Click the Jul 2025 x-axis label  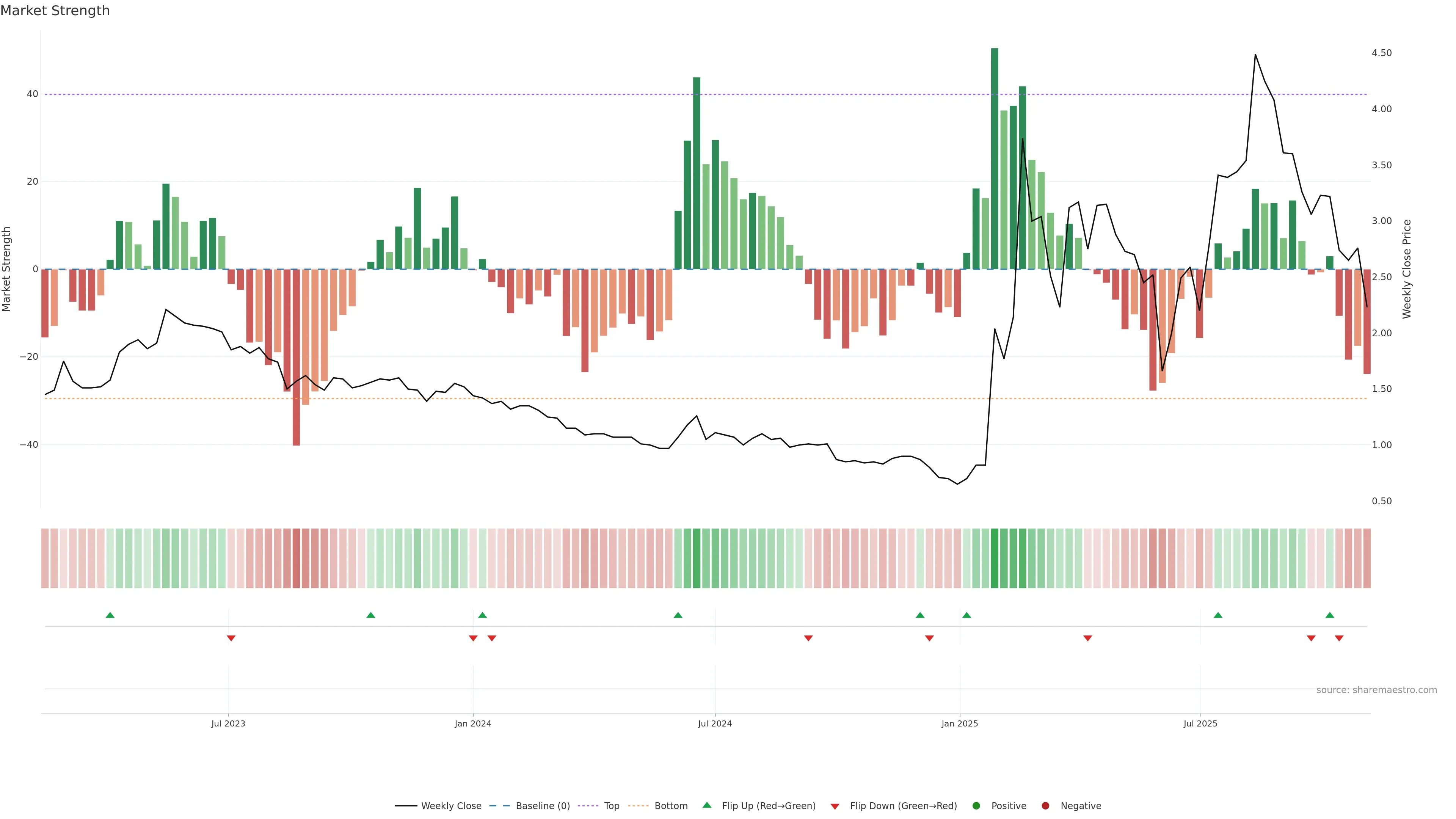pos(1200,723)
